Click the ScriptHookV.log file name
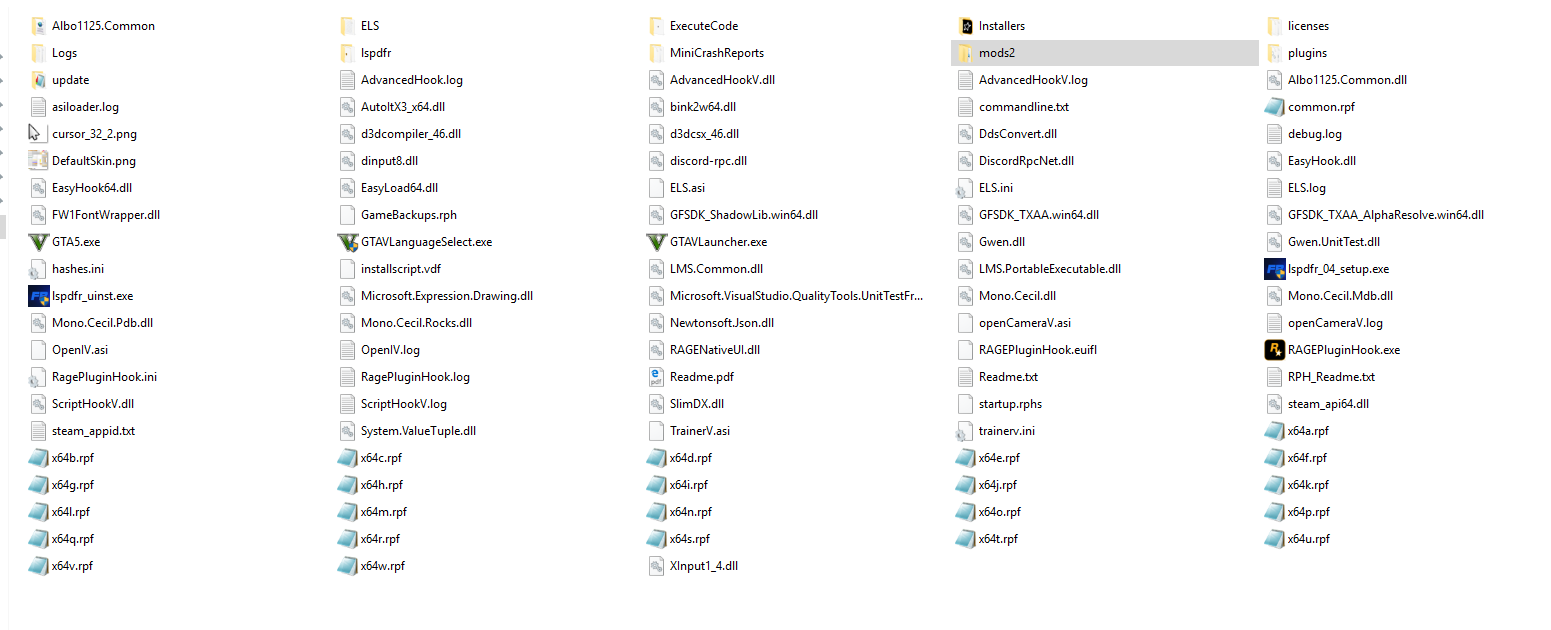The image size is (1551, 630). [403, 404]
